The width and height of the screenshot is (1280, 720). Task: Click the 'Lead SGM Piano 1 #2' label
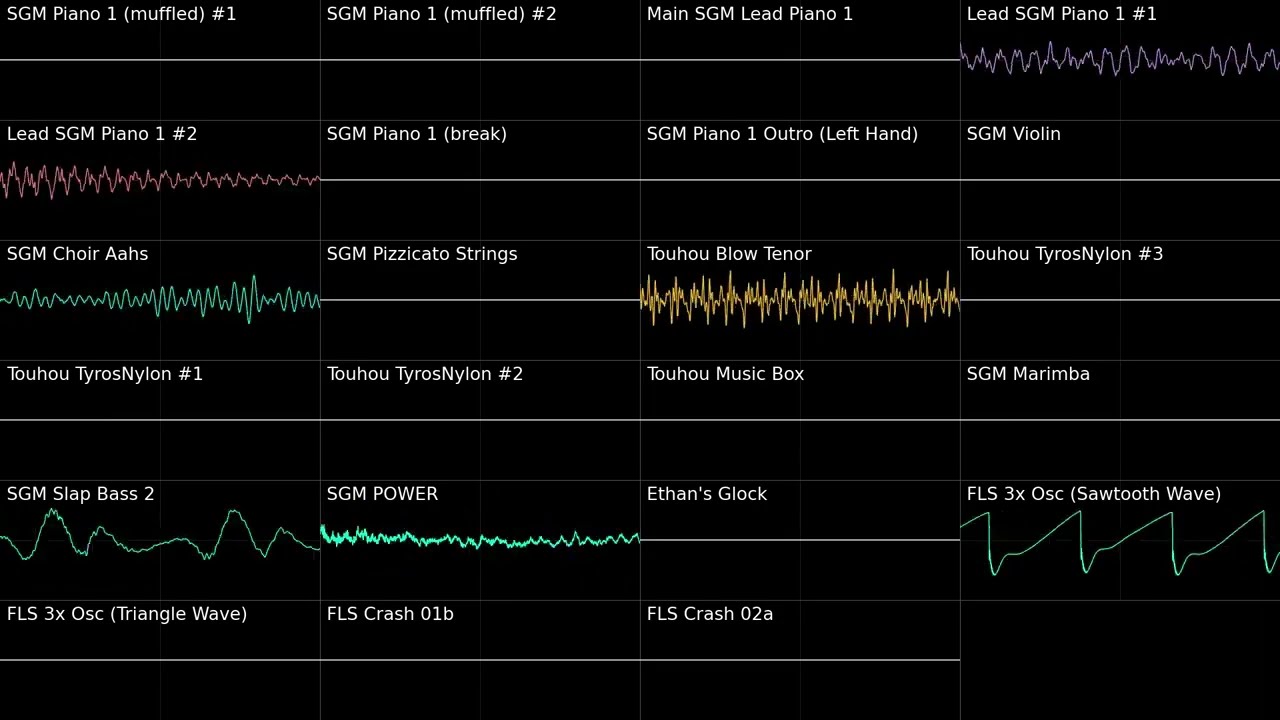coord(102,134)
